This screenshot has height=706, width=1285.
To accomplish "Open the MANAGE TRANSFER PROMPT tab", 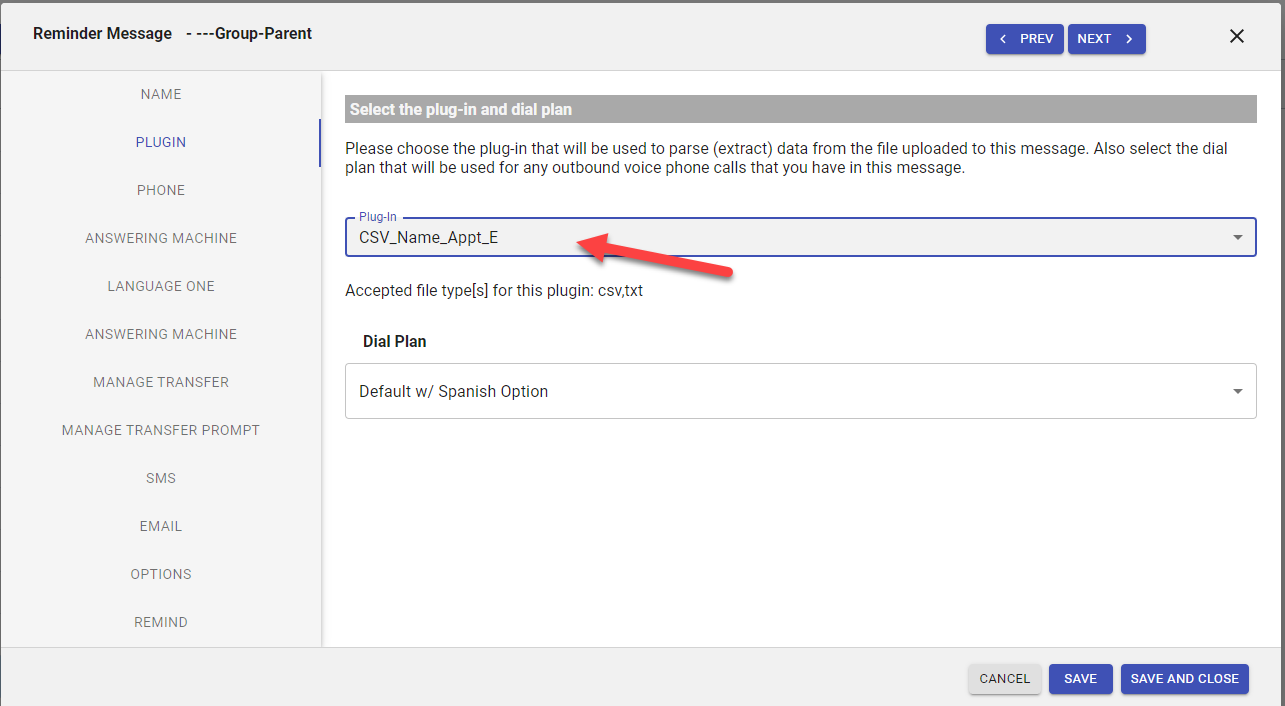I will click(161, 430).
